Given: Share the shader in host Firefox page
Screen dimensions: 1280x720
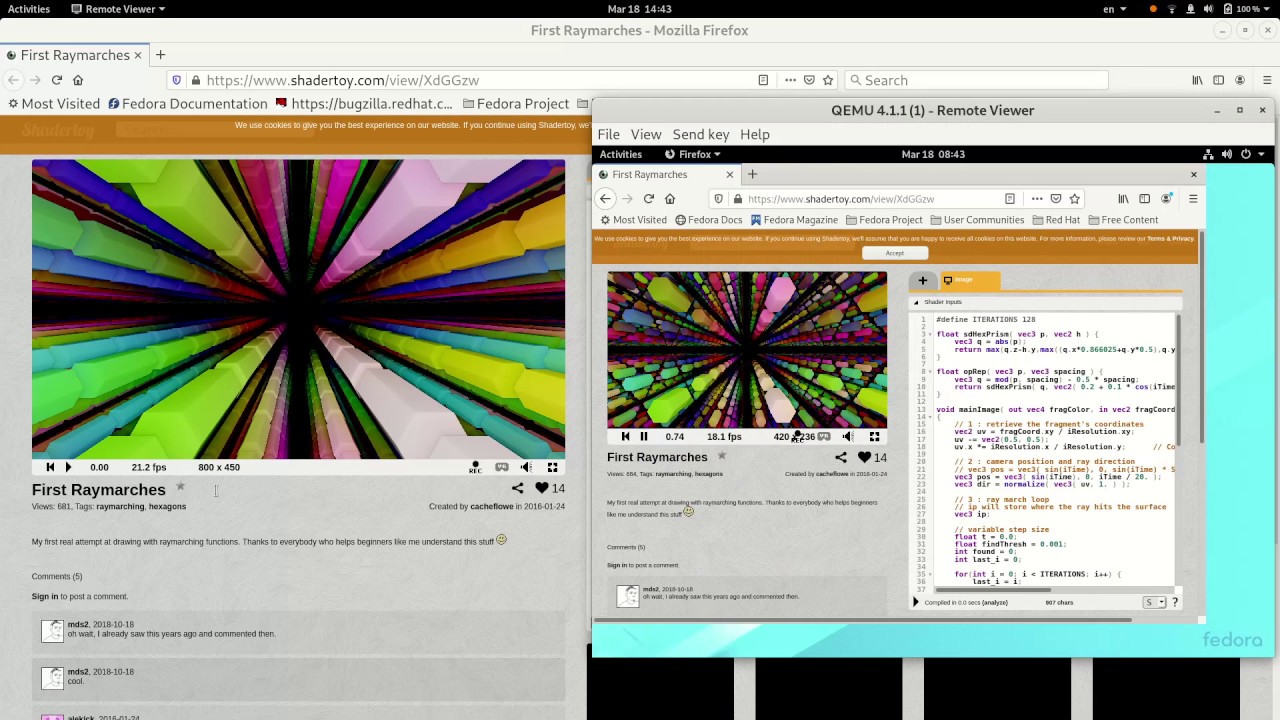Looking at the screenshot, I should point(517,488).
